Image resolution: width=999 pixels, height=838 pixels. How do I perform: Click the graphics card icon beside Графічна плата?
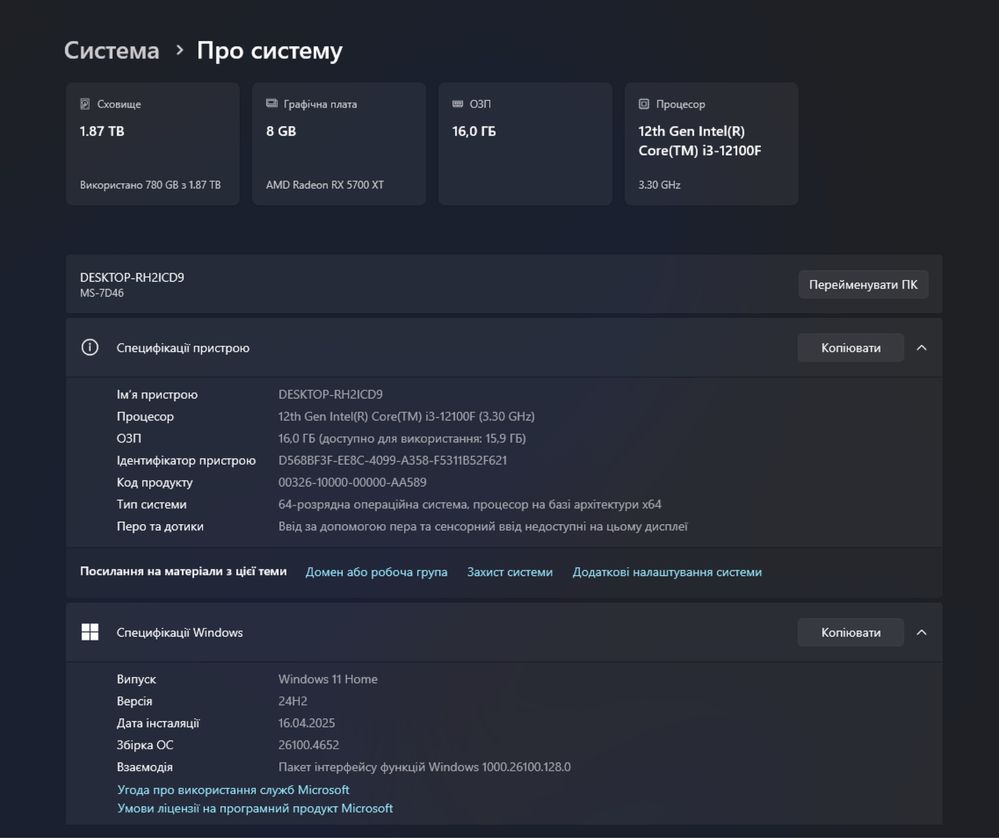tap(271, 103)
